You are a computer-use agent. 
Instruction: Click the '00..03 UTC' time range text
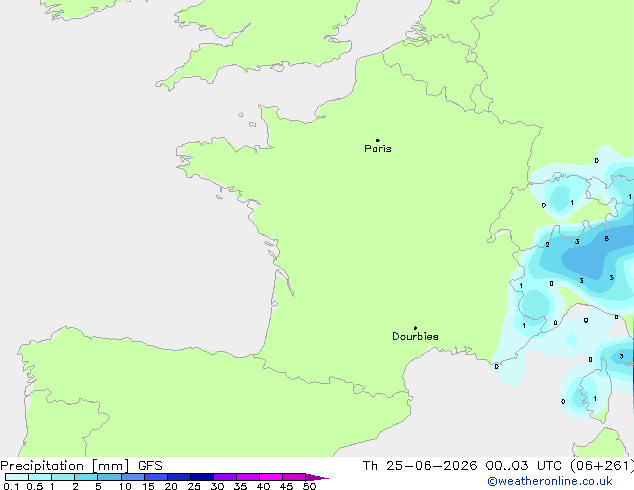(x=524, y=466)
